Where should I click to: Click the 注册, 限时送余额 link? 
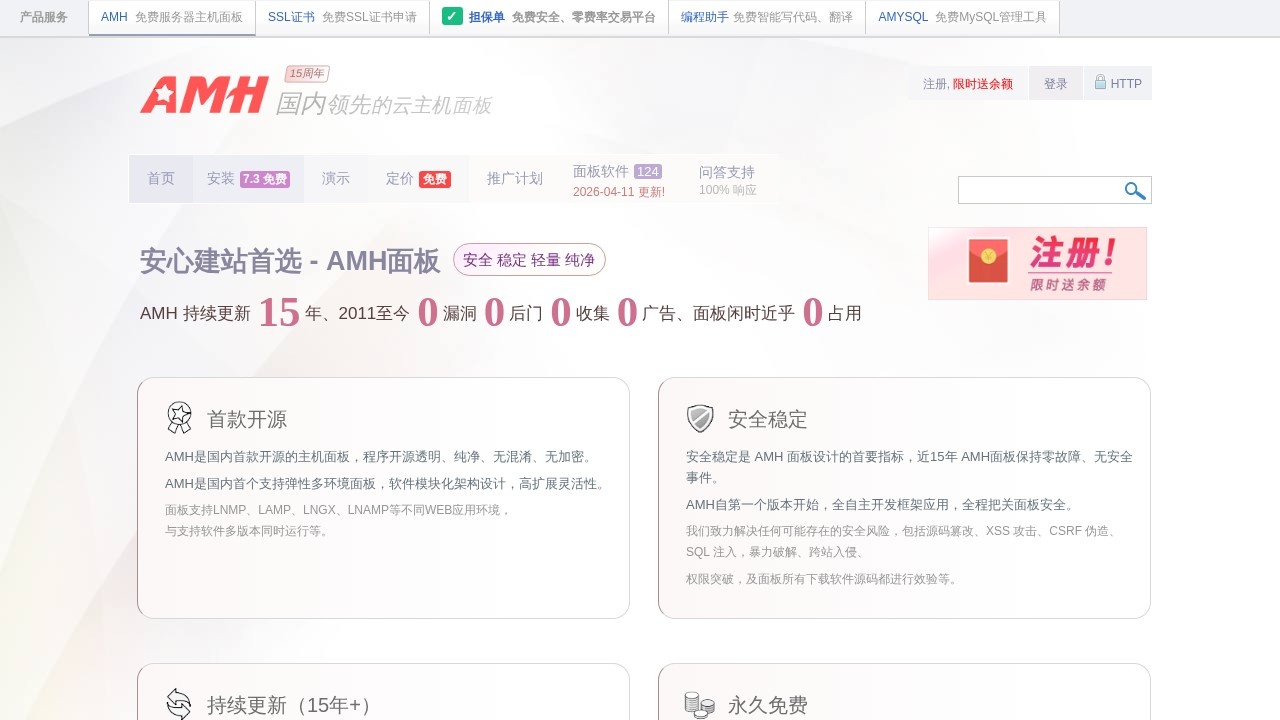pos(968,83)
